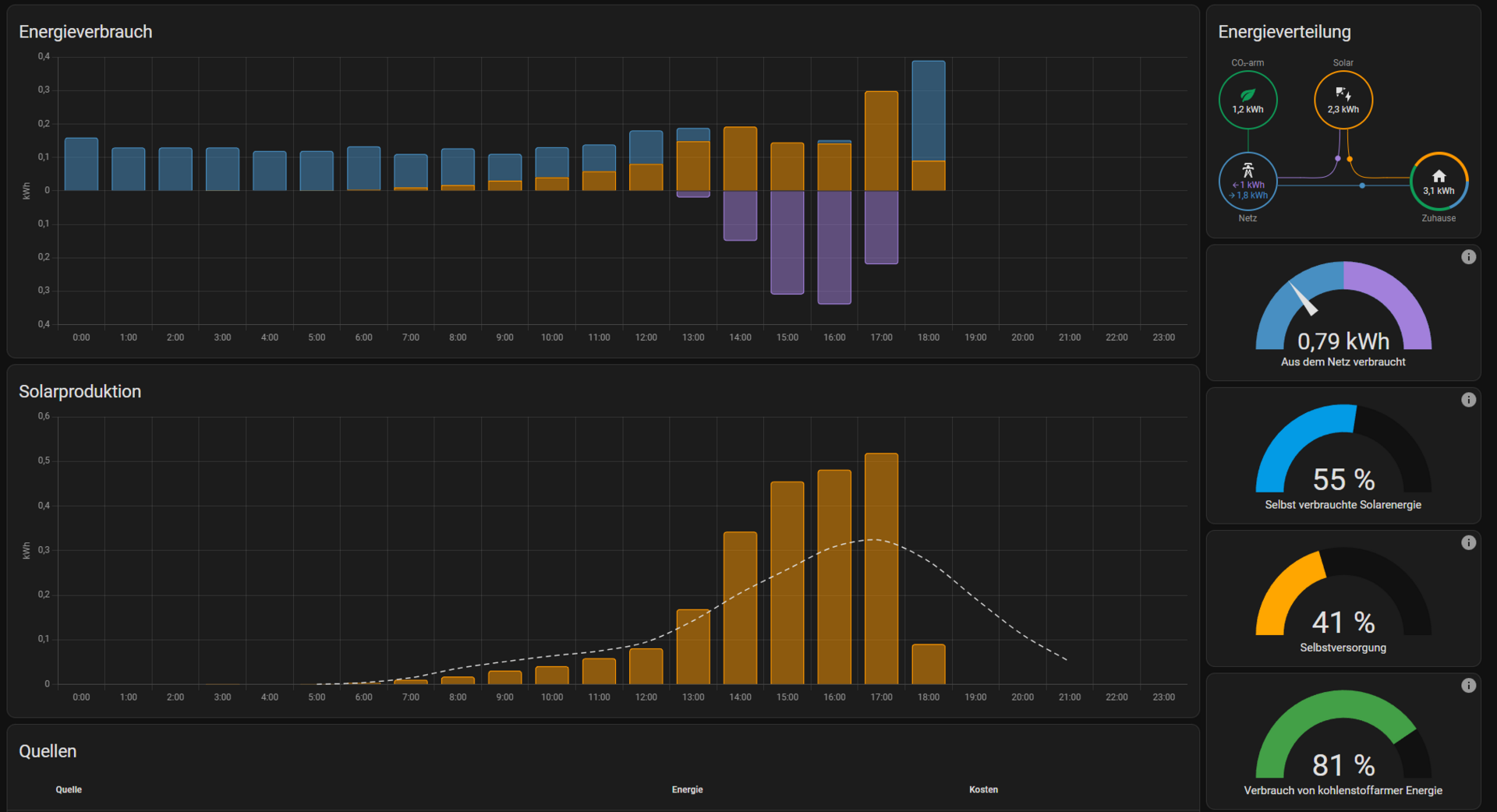The height and width of the screenshot is (812, 1497).
Task: Click the 2,3 kWh Solar value
Action: coord(1343,110)
